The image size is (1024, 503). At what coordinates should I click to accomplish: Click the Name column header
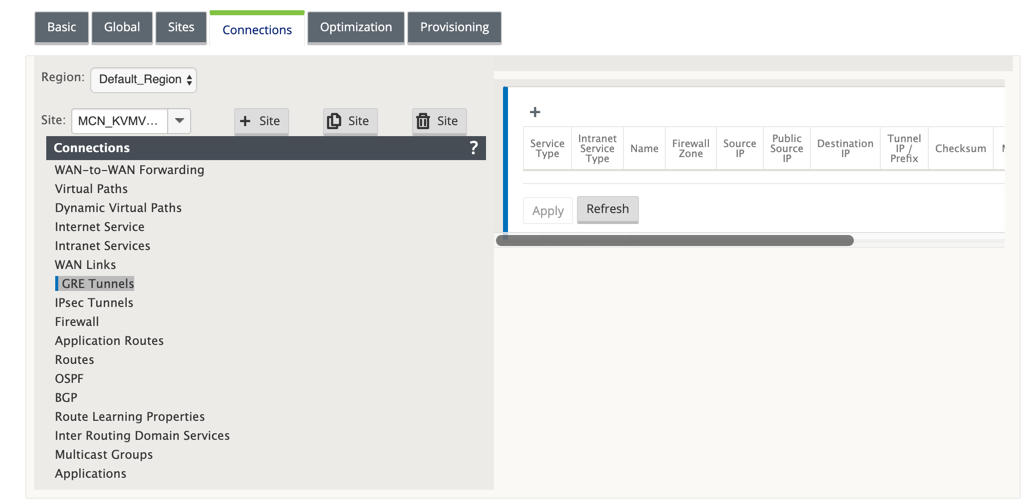[x=644, y=148]
